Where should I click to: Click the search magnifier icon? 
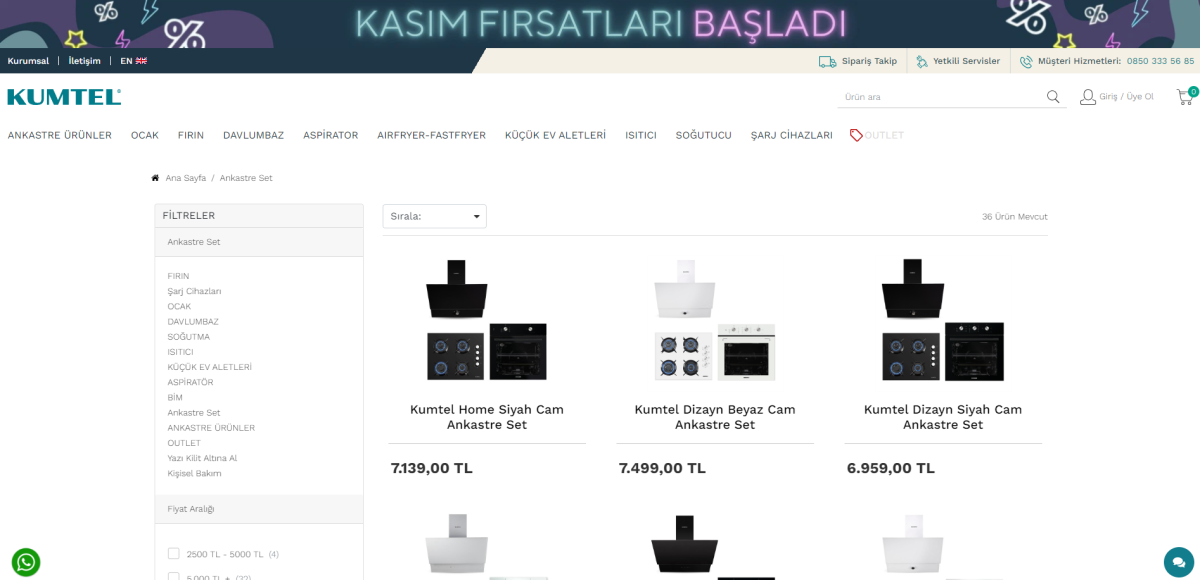[x=1053, y=97]
